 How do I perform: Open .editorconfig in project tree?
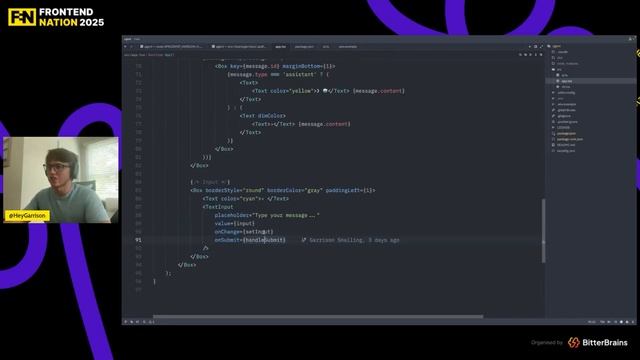pyautogui.click(x=566, y=93)
